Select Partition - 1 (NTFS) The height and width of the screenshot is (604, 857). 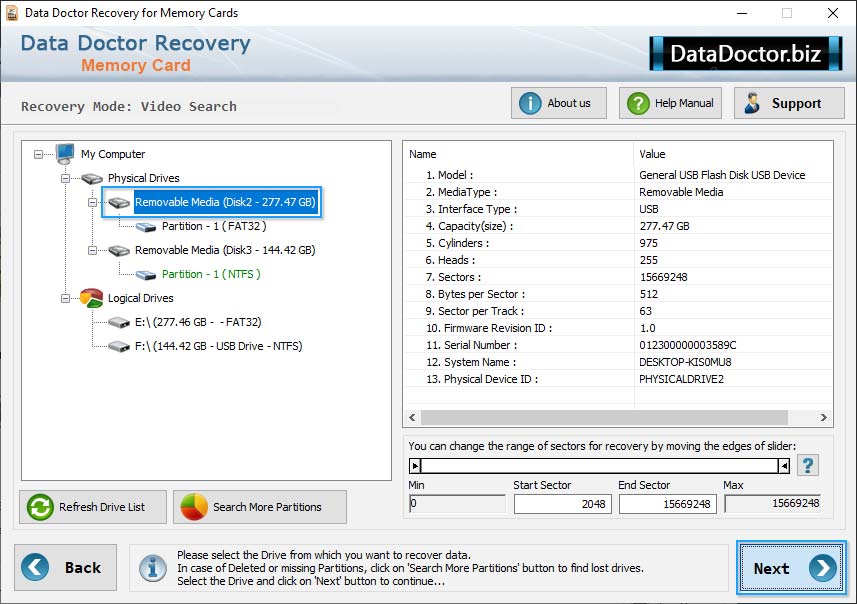(x=211, y=274)
